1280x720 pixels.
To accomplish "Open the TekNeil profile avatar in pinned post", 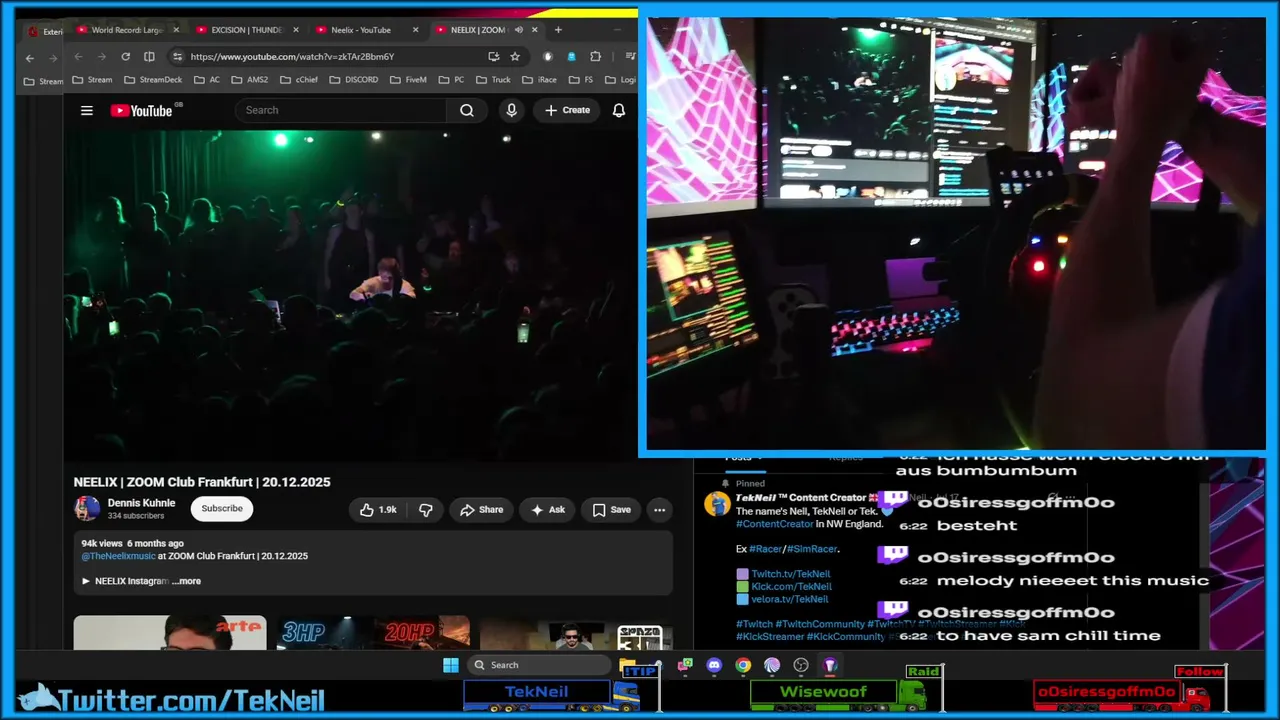I will point(717,503).
